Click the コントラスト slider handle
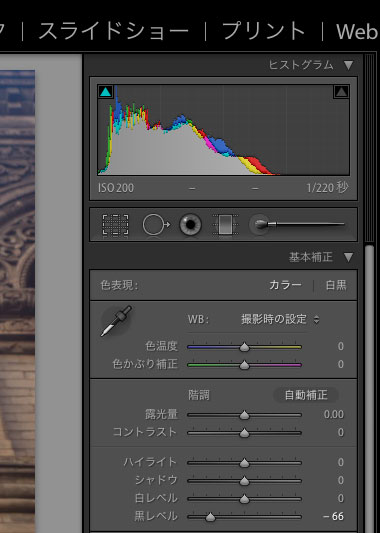Viewport: 380px width, 533px height. pos(244,433)
